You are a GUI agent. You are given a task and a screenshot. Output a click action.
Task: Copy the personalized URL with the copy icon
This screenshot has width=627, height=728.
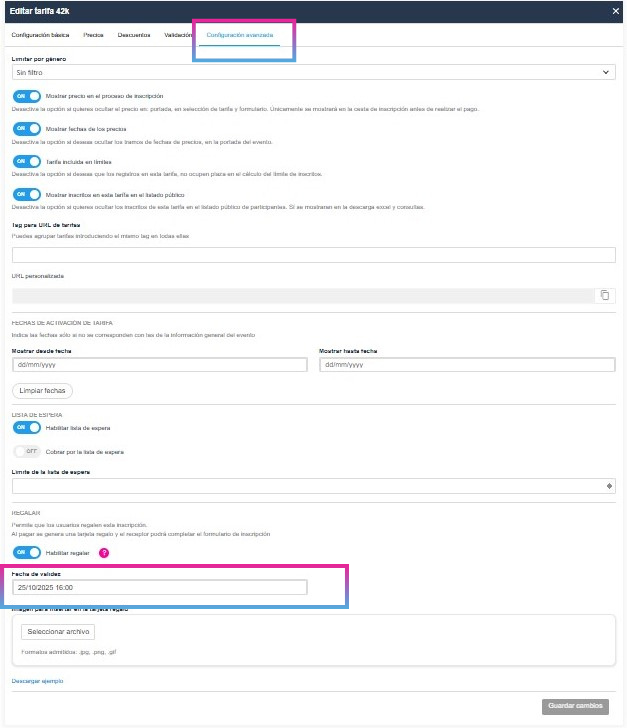pos(605,295)
